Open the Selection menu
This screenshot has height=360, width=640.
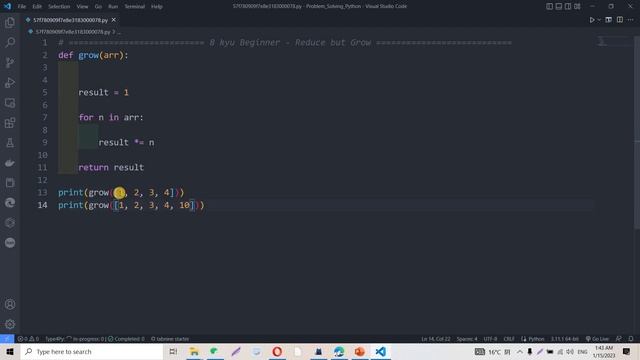pyautogui.click(x=59, y=7)
